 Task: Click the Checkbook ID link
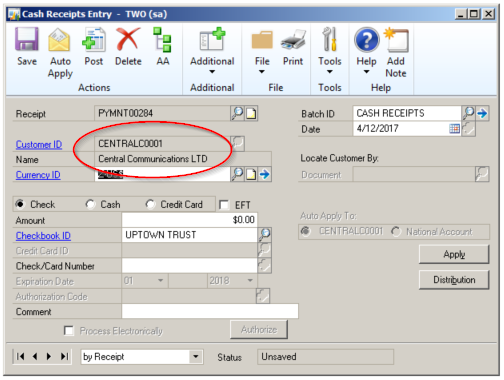point(43,236)
